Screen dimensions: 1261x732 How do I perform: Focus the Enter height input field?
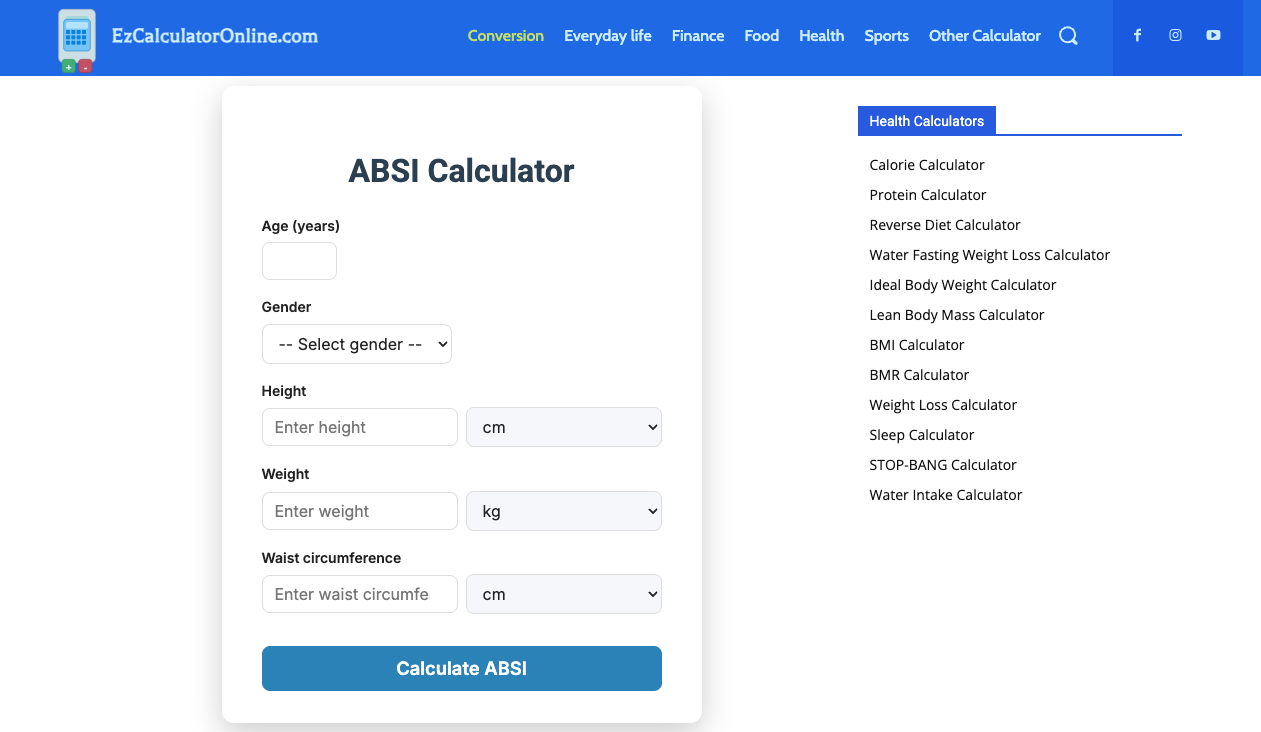360,427
